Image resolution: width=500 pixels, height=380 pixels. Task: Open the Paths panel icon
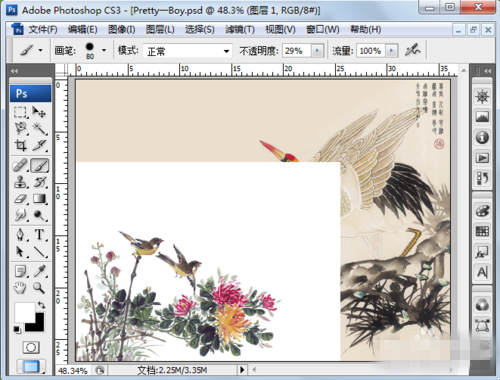click(482, 325)
